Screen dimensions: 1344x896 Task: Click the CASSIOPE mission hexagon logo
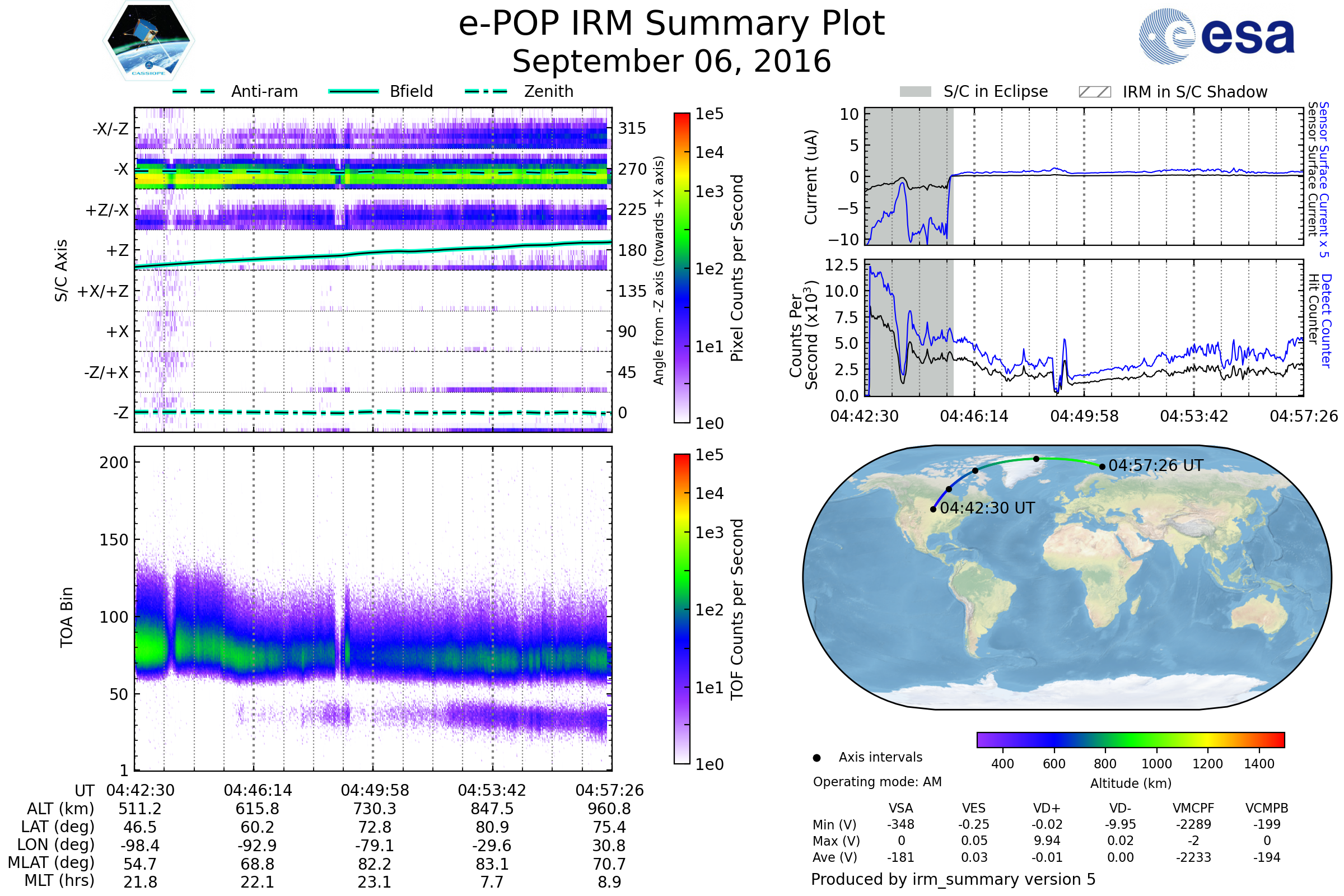(148, 41)
